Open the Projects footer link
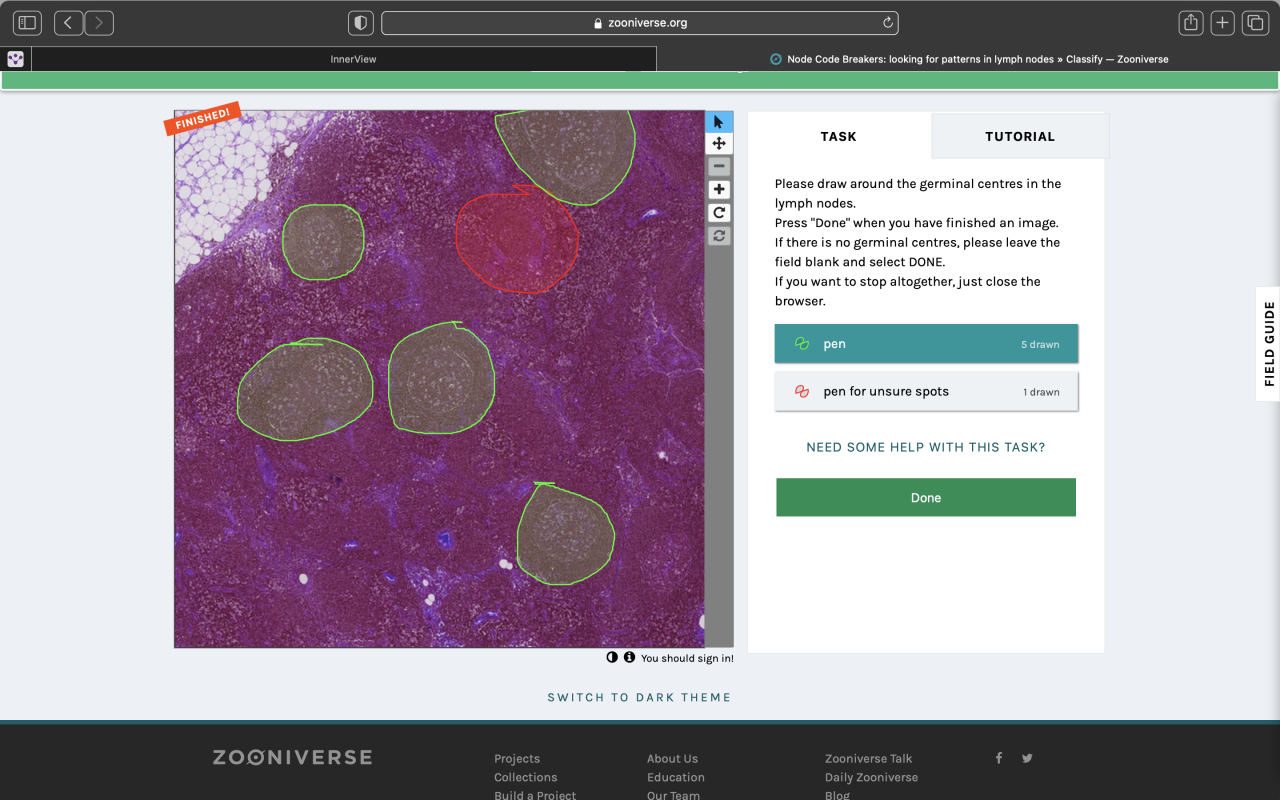This screenshot has width=1280, height=800. 517,758
